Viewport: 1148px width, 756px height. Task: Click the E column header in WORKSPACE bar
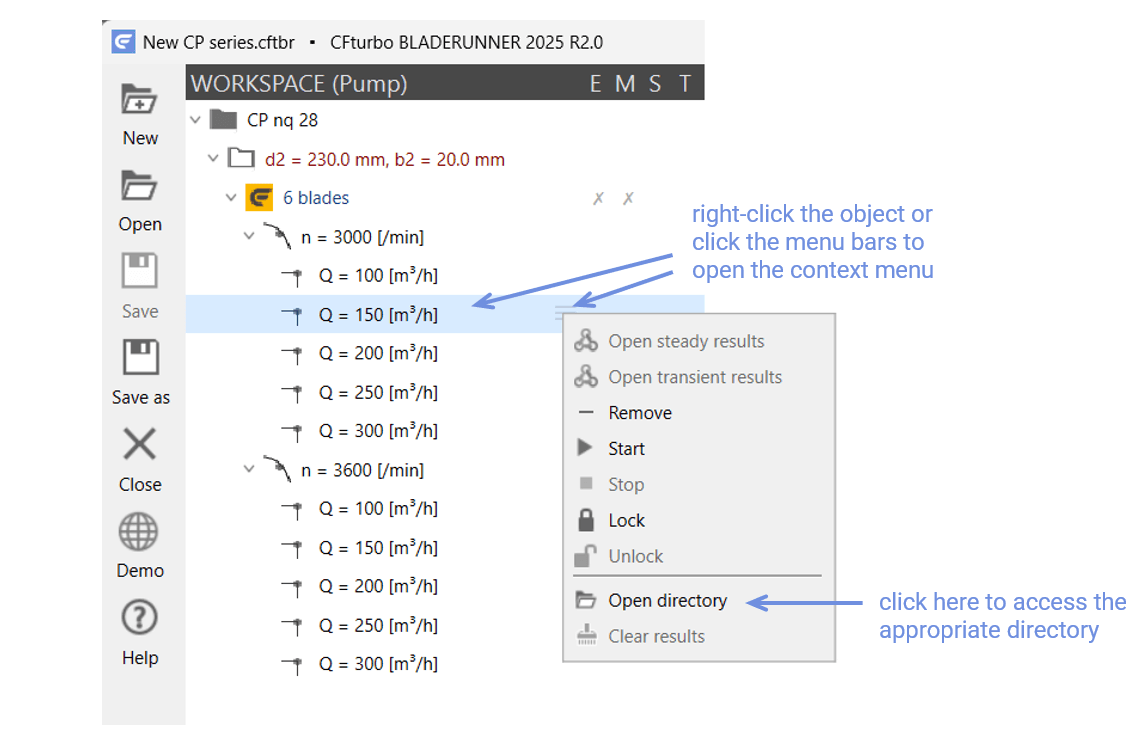pyautogui.click(x=595, y=84)
